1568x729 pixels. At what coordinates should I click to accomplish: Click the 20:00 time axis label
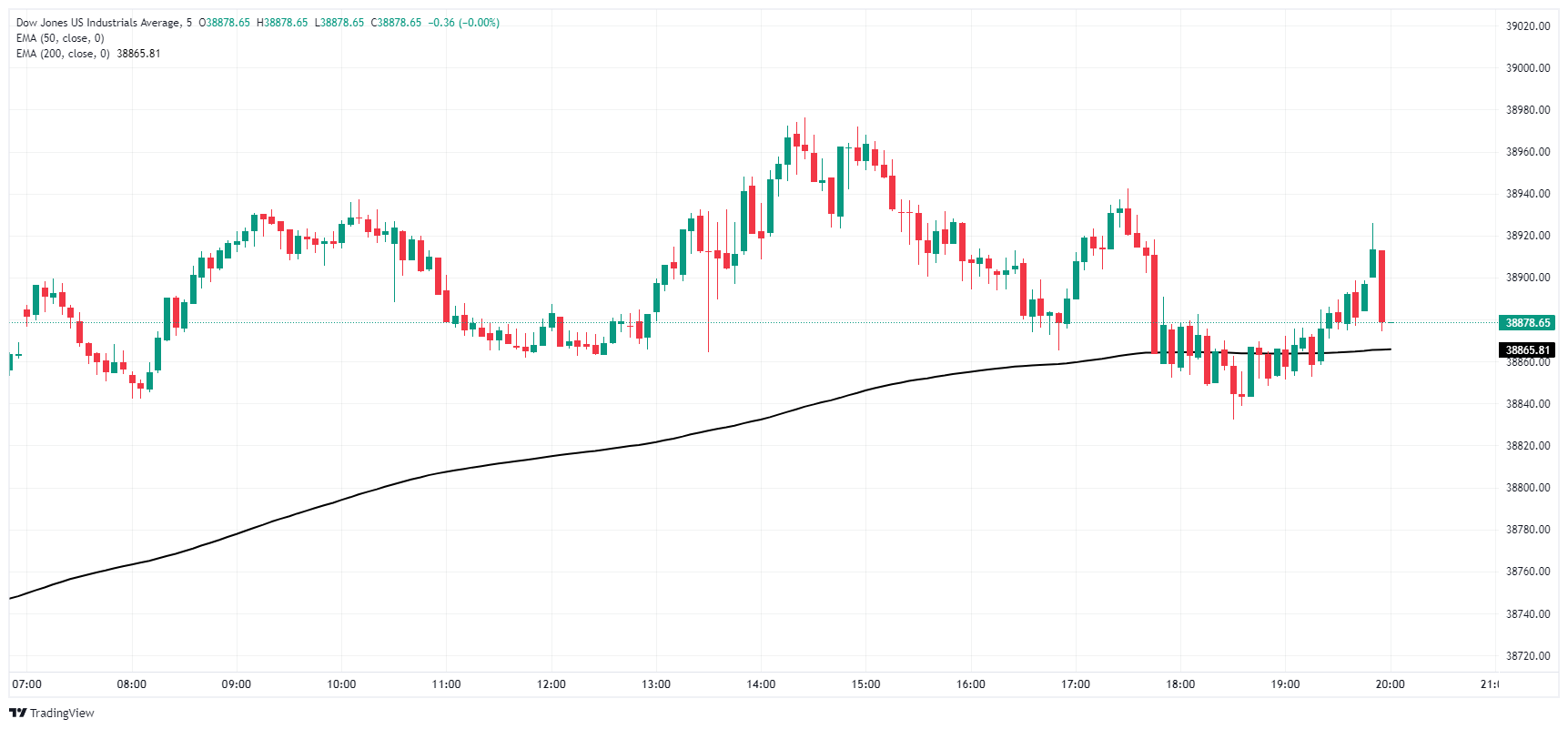1390,684
